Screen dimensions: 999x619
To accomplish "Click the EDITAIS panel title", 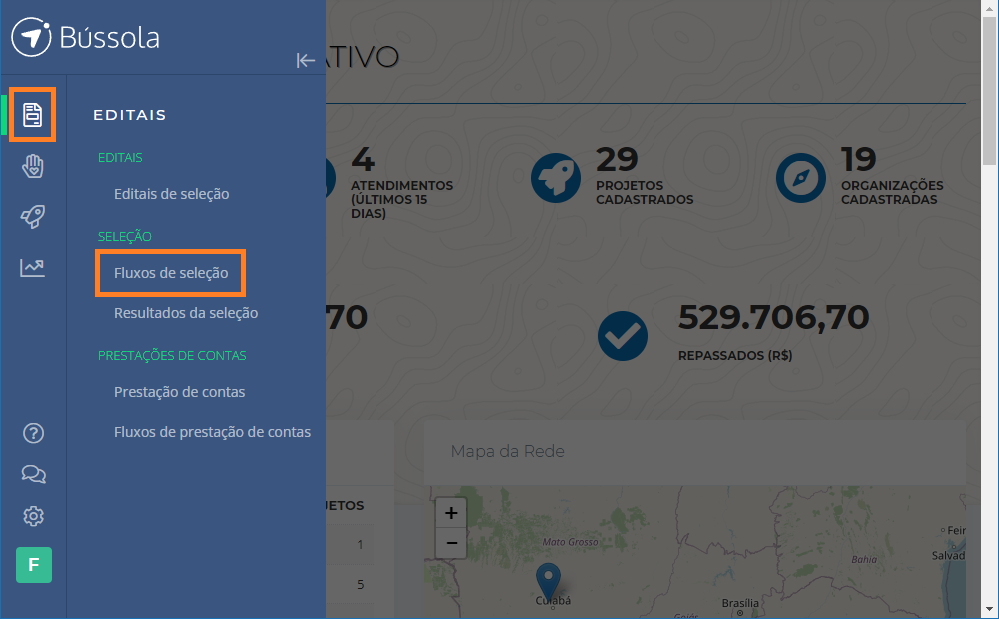I will pyautogui.click(x=130, y=115).
